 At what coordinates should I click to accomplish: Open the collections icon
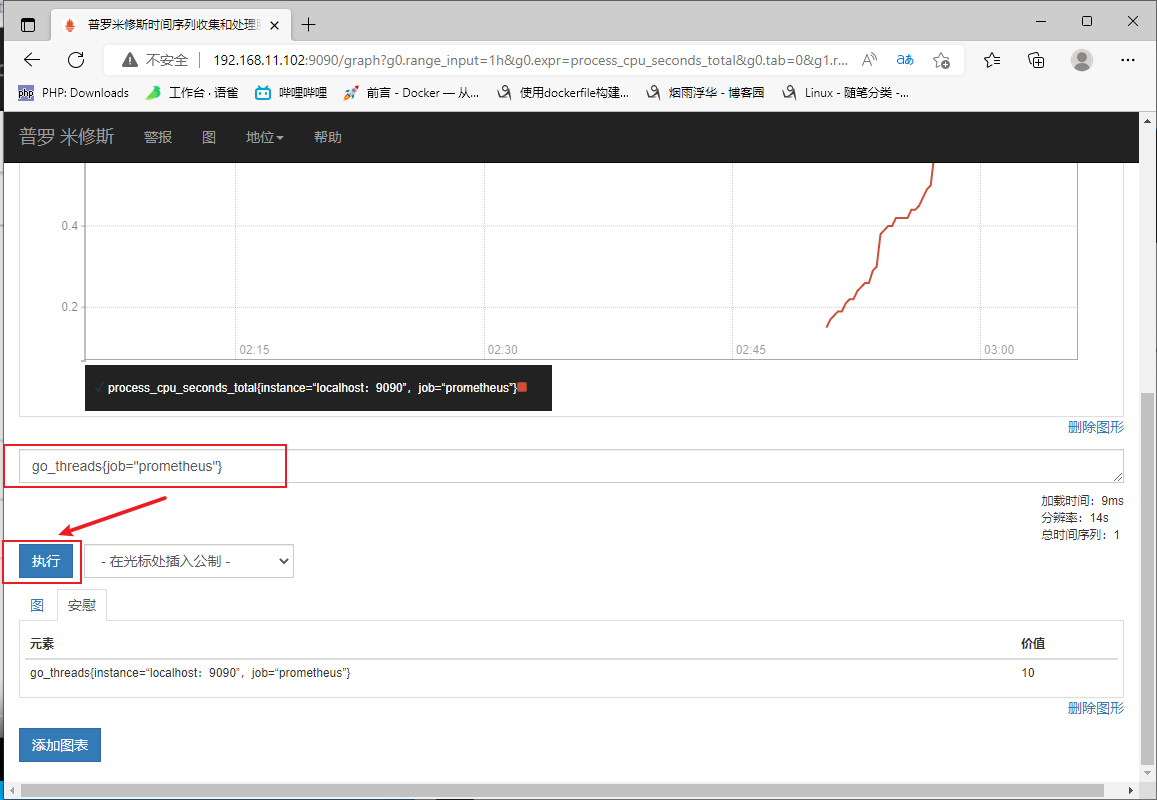[1036, 60]
